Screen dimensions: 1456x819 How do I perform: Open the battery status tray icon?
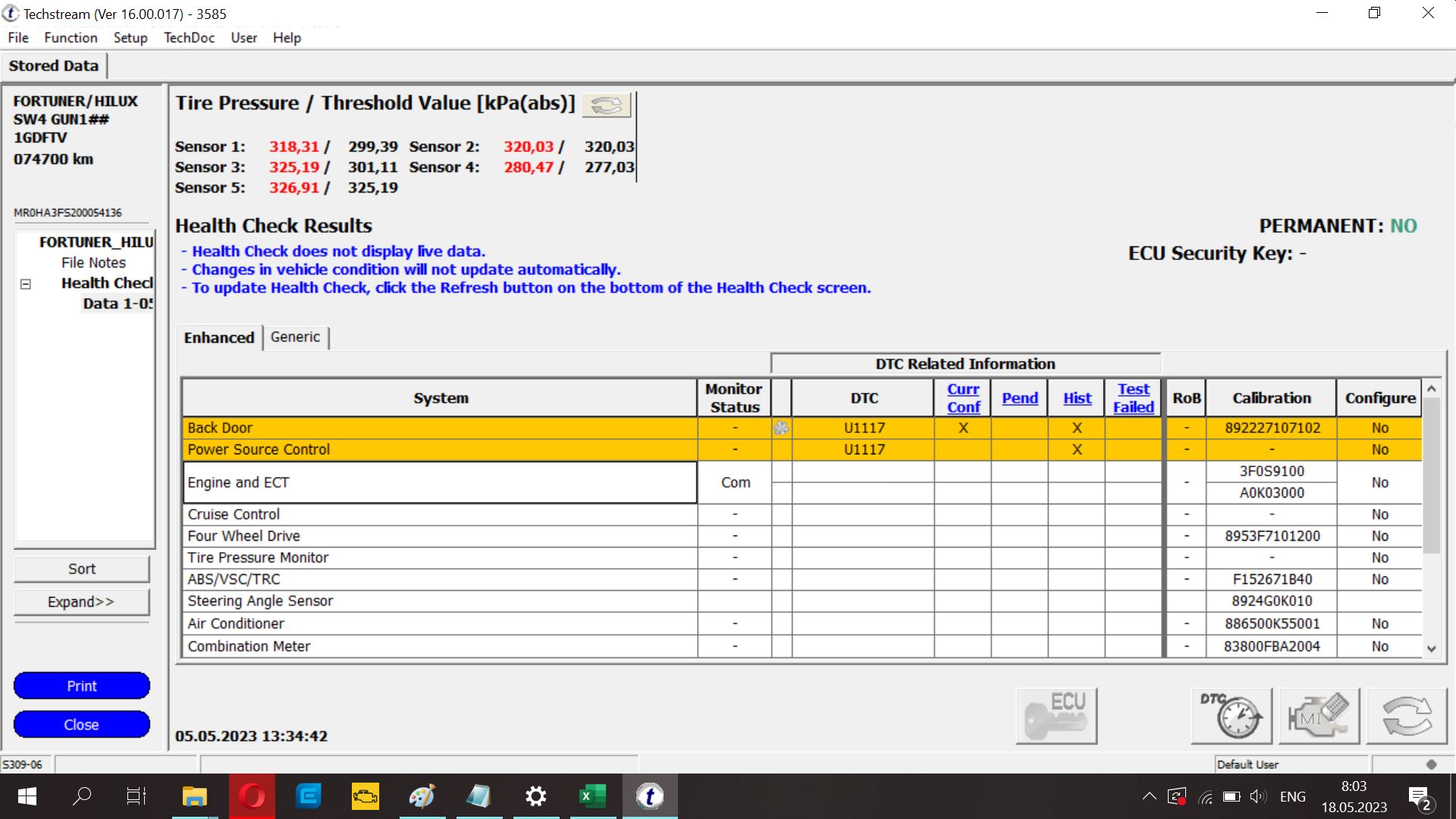point(1232,796)
